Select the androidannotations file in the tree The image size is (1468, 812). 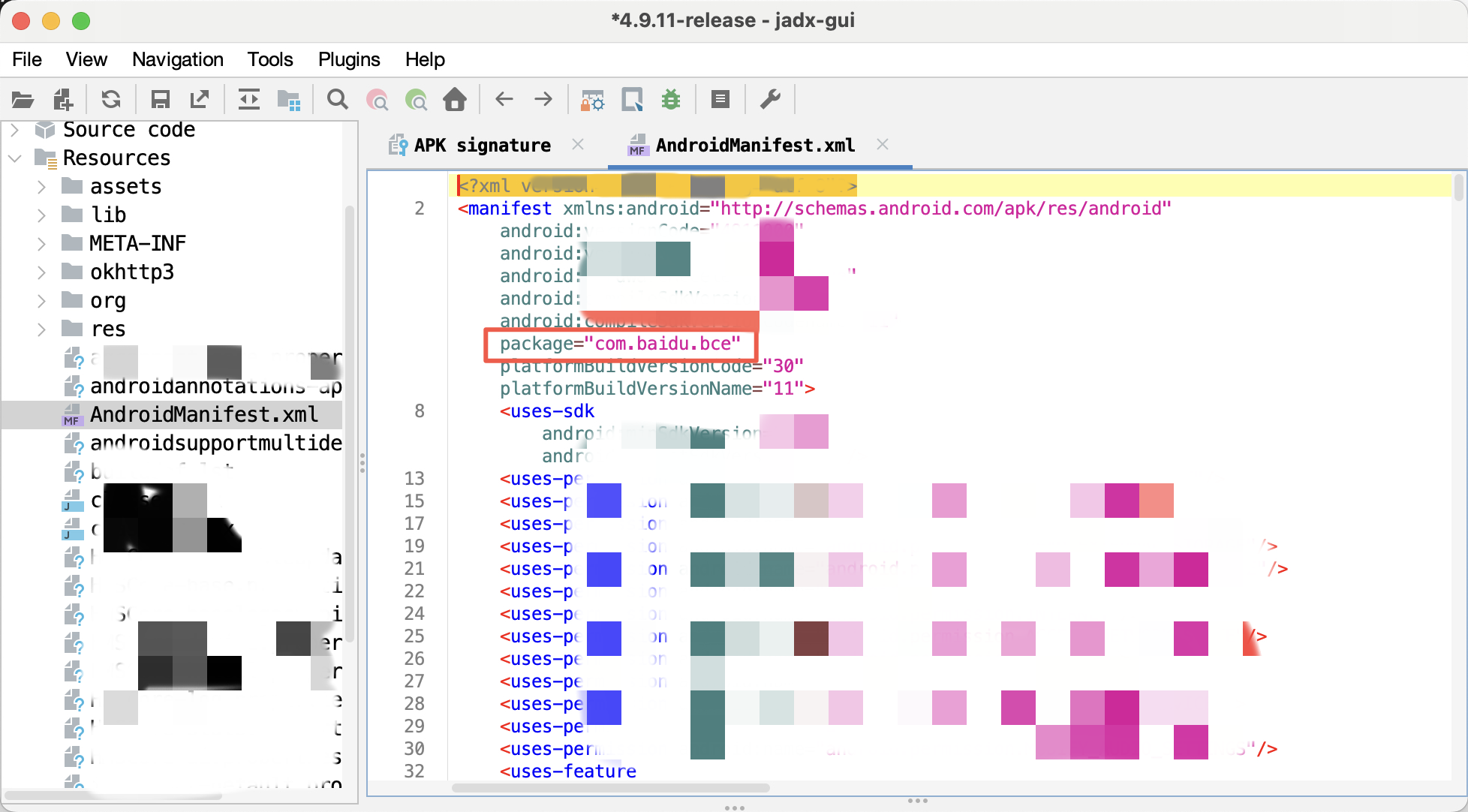pos(216,386)
